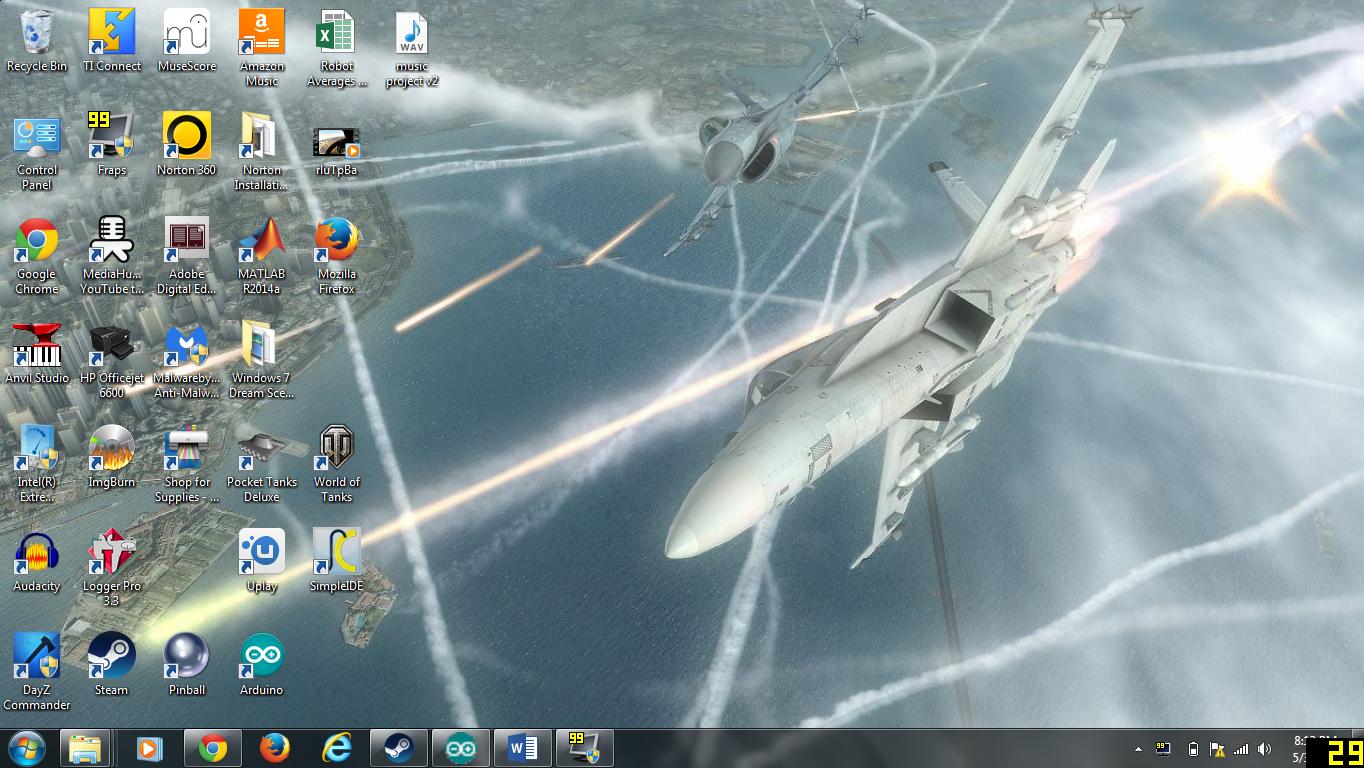1364x768 pixels.
Task: Show hidden system tray icons
Action: pyautogui.click(x=1138, y=749)
